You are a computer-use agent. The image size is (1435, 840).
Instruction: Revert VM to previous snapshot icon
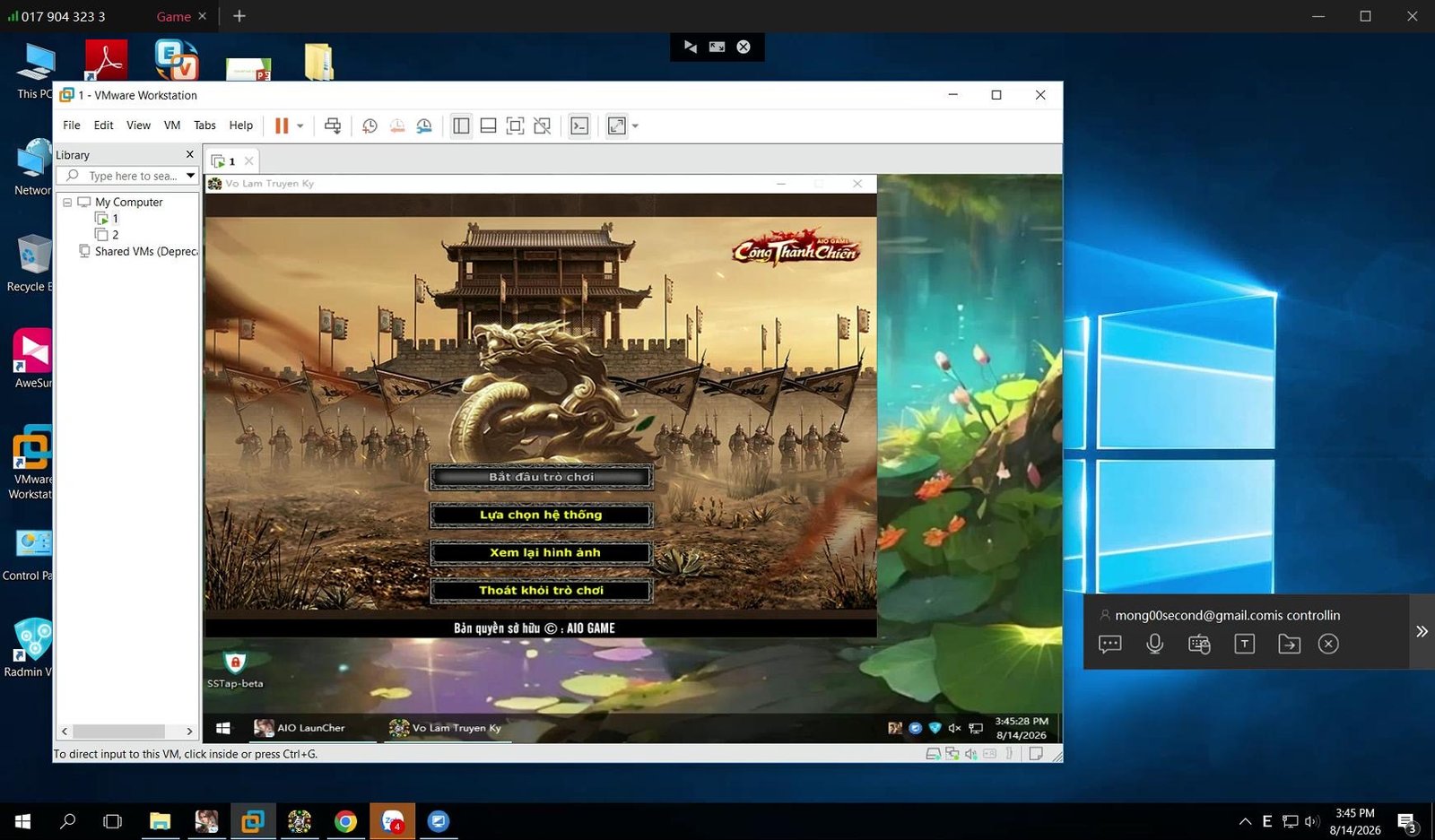pyautogui.click(x=397, y=126)
